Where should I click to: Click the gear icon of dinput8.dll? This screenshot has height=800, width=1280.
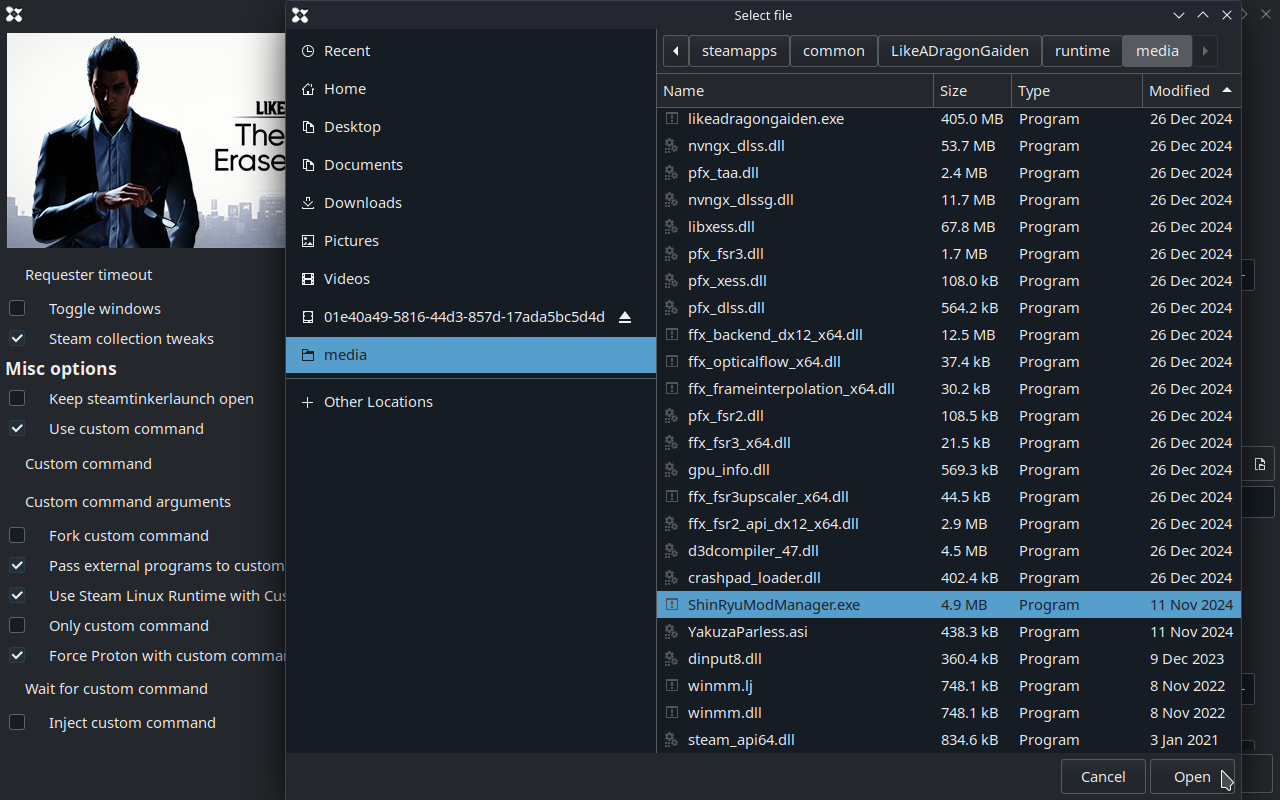click(x=672, y=659)
